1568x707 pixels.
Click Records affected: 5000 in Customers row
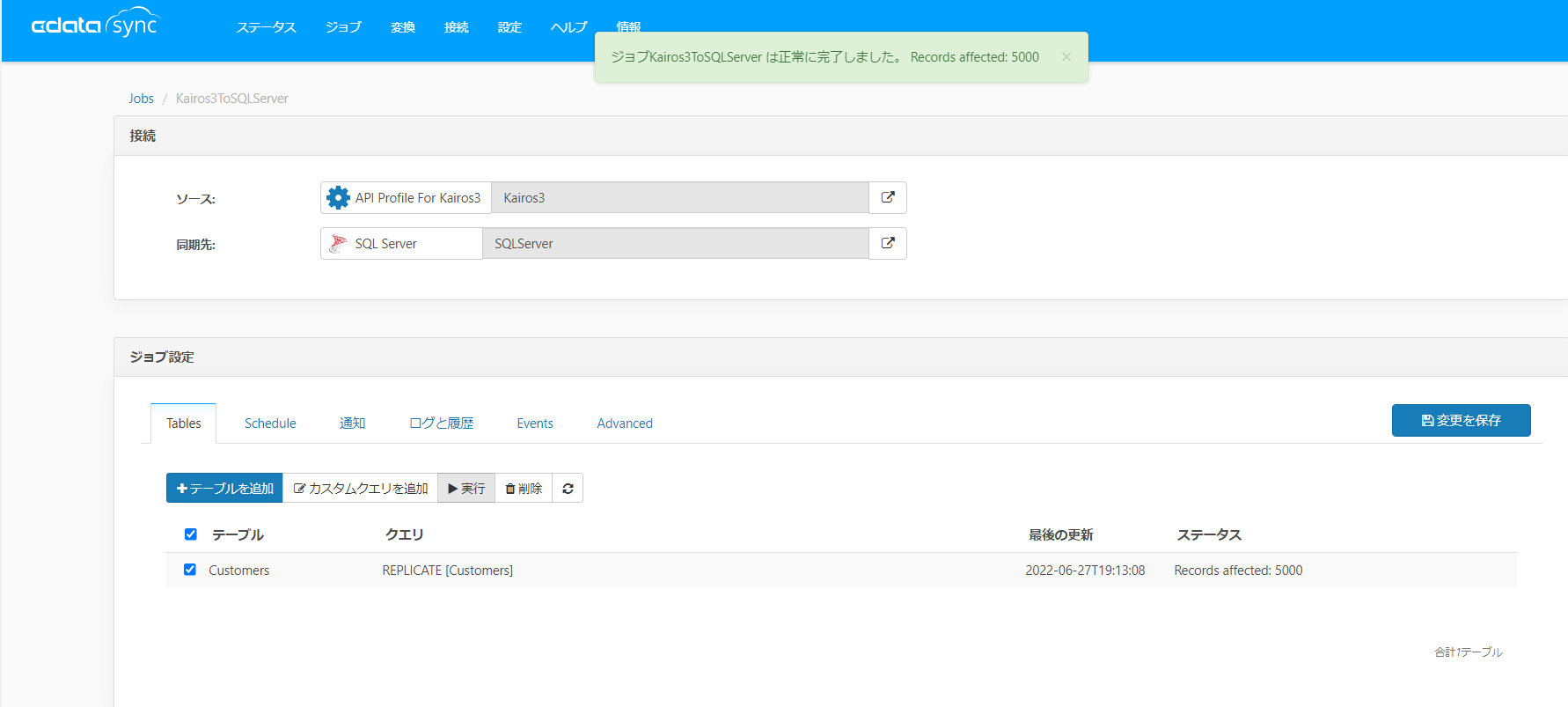pyautogui.click(x=1238, y=571)
